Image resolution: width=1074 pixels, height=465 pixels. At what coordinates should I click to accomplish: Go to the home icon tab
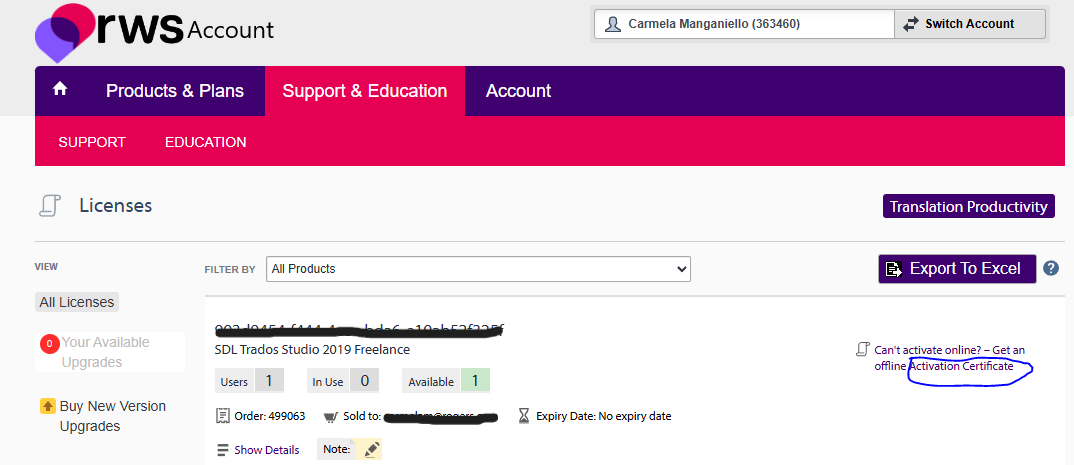click(60, 90)
